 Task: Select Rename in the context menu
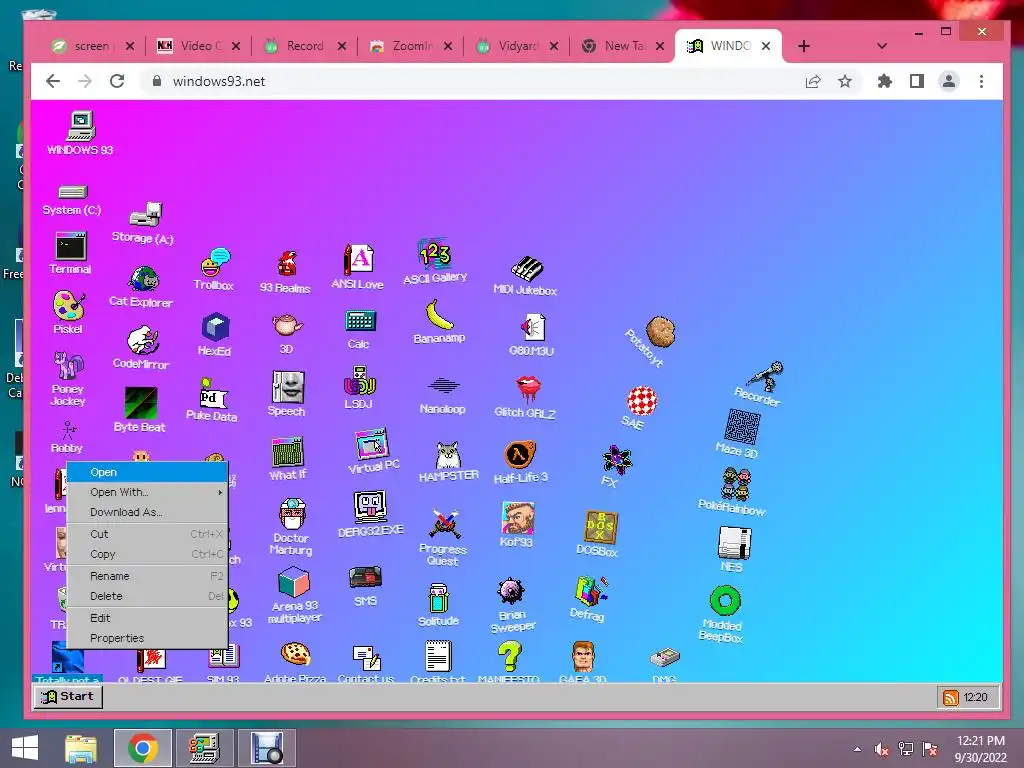click(148, 576)
